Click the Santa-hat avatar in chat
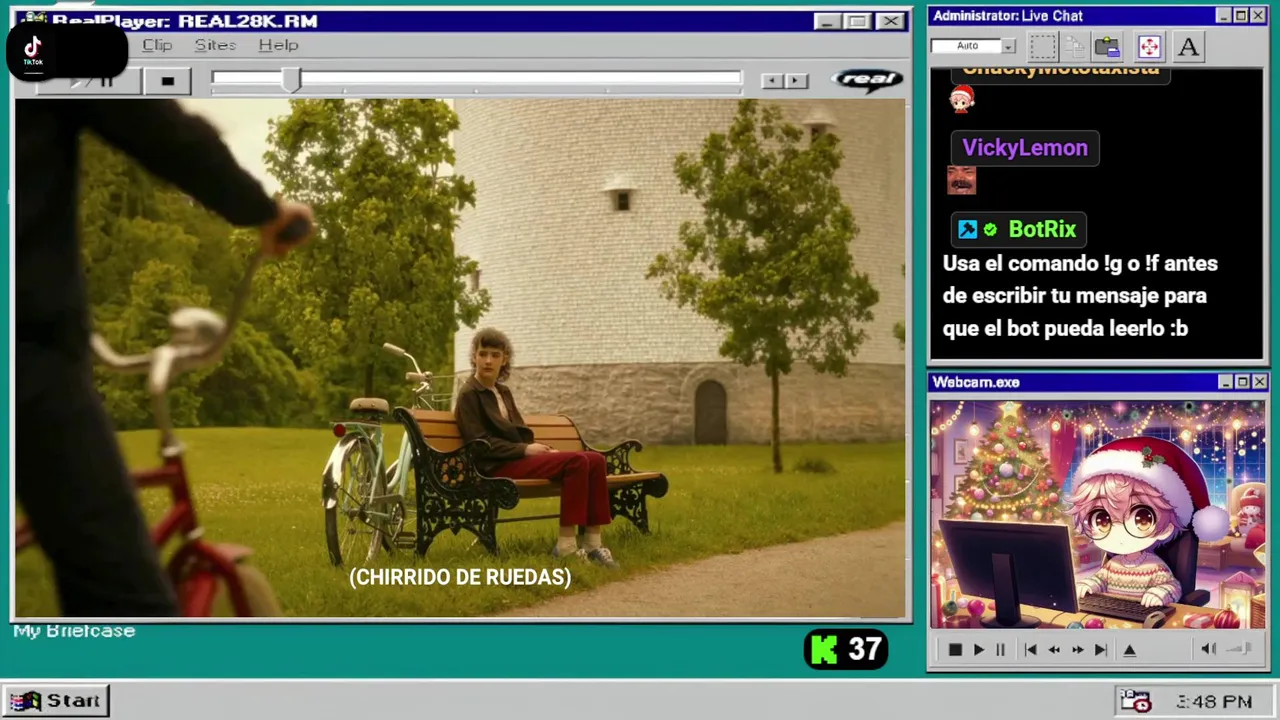The image size is (1280, 720). coord(961,99)
